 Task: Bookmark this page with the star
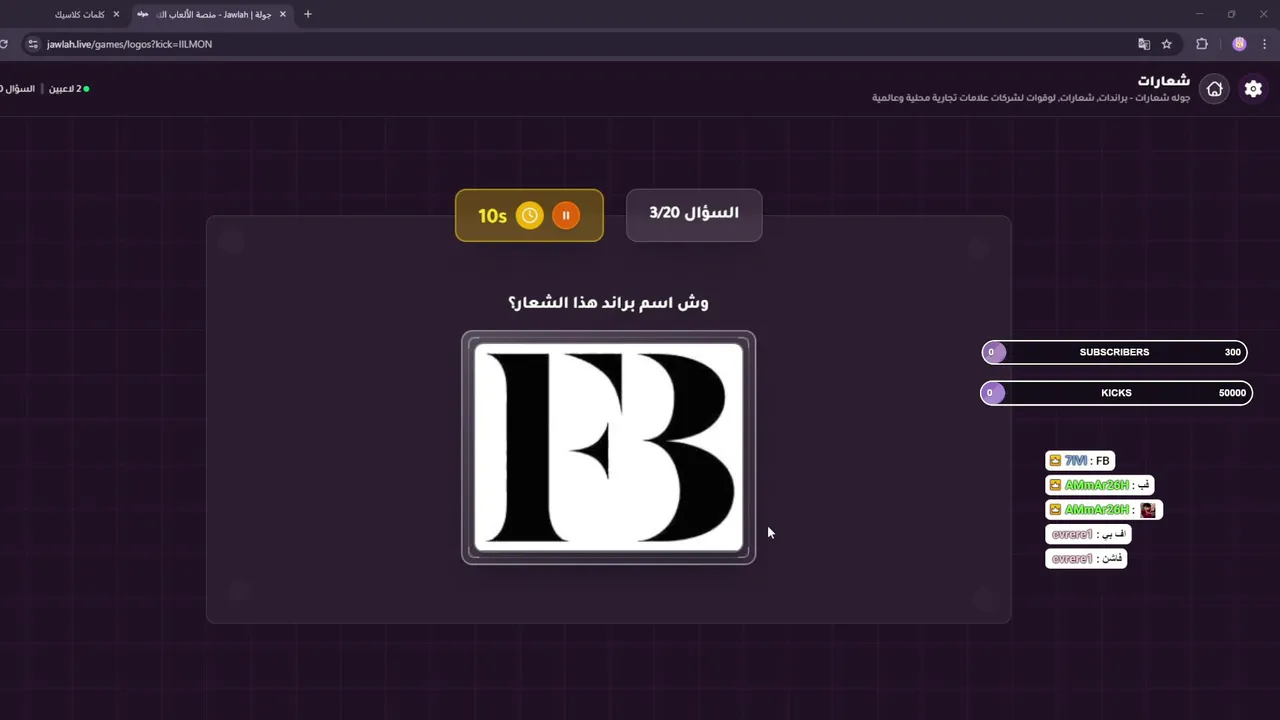(x=1166, y=44)
